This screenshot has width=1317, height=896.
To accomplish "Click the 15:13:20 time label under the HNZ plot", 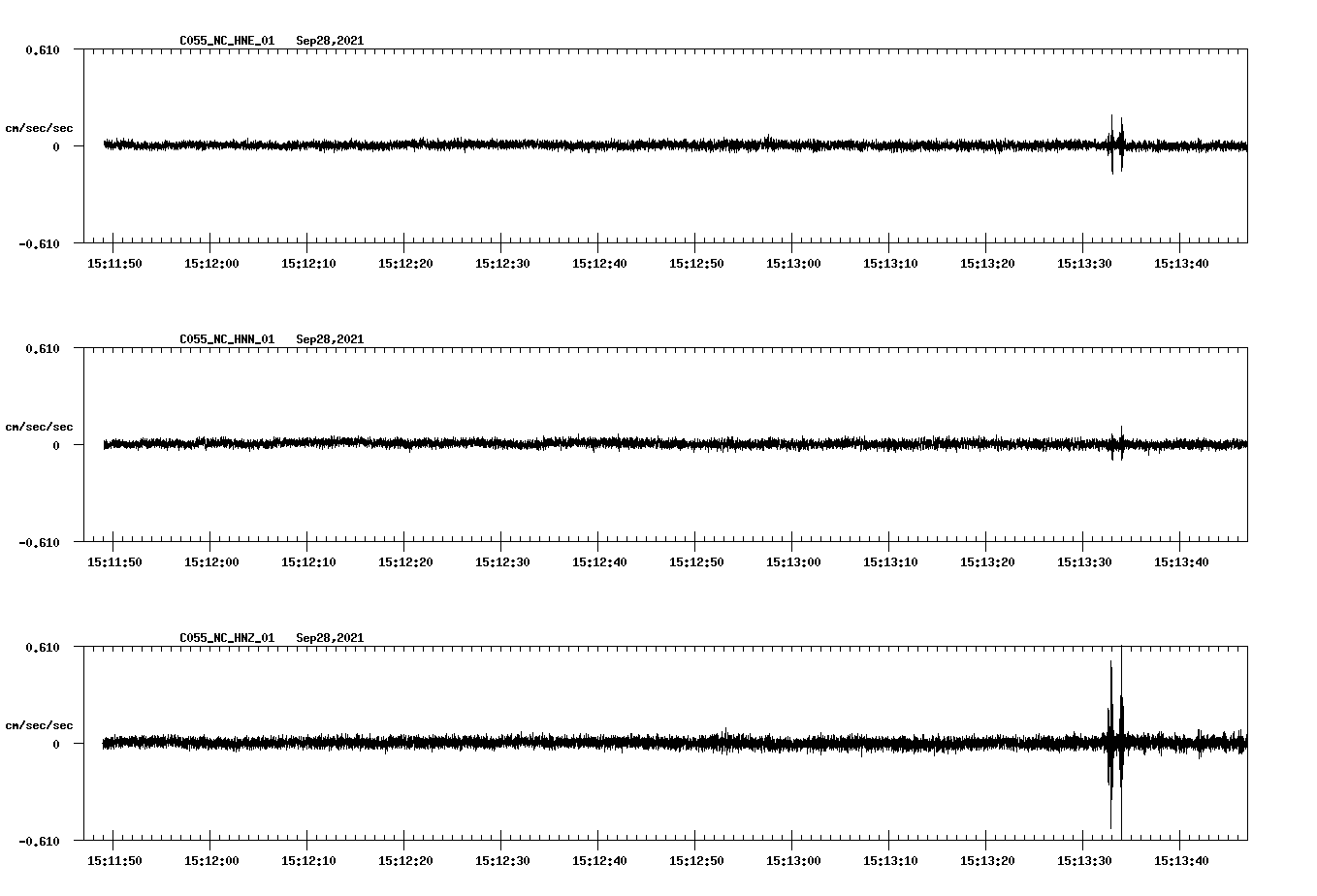I will click(987, 861).
